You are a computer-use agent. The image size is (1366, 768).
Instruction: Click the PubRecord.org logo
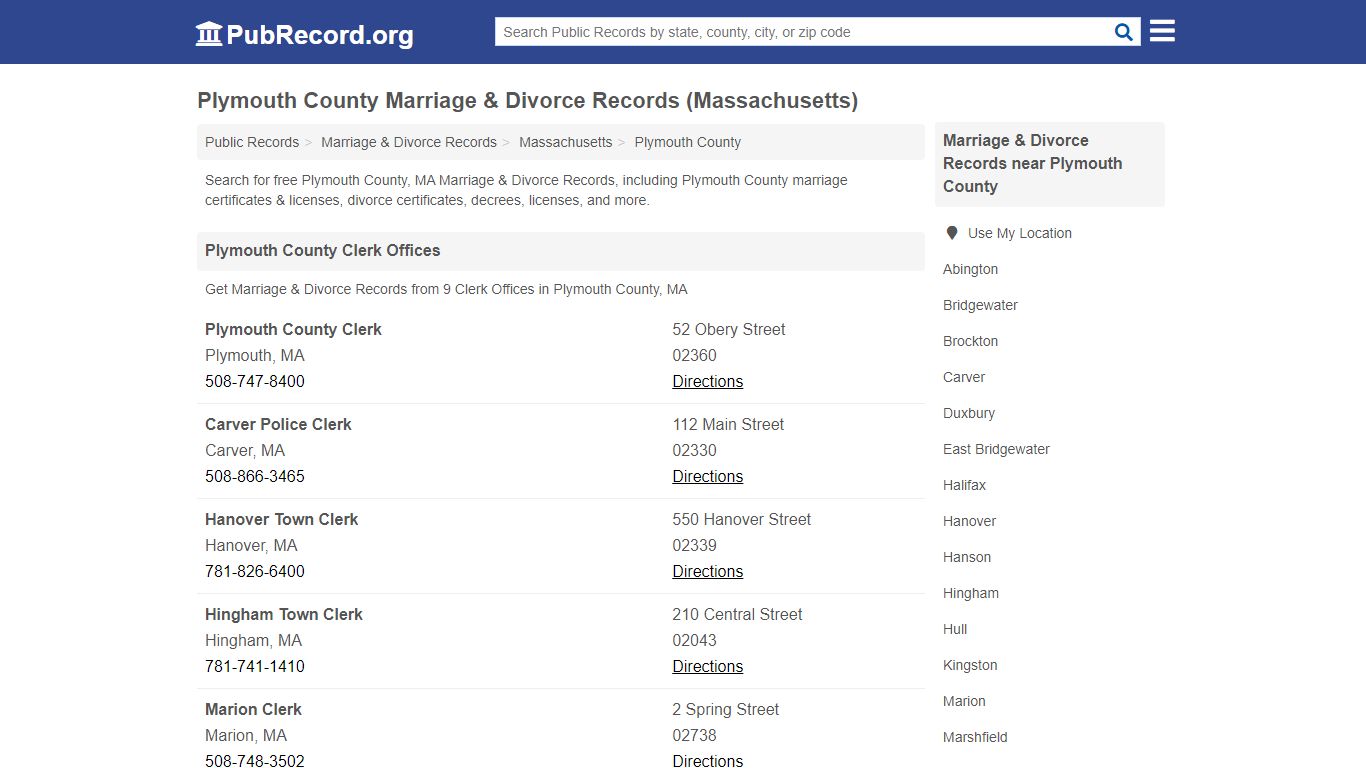point(304,34)
